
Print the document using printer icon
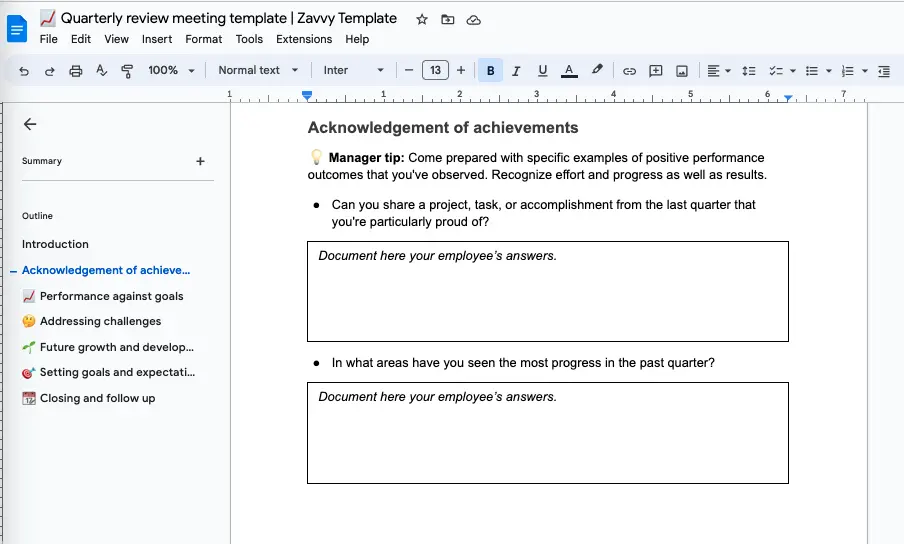[x=76, y=71]
